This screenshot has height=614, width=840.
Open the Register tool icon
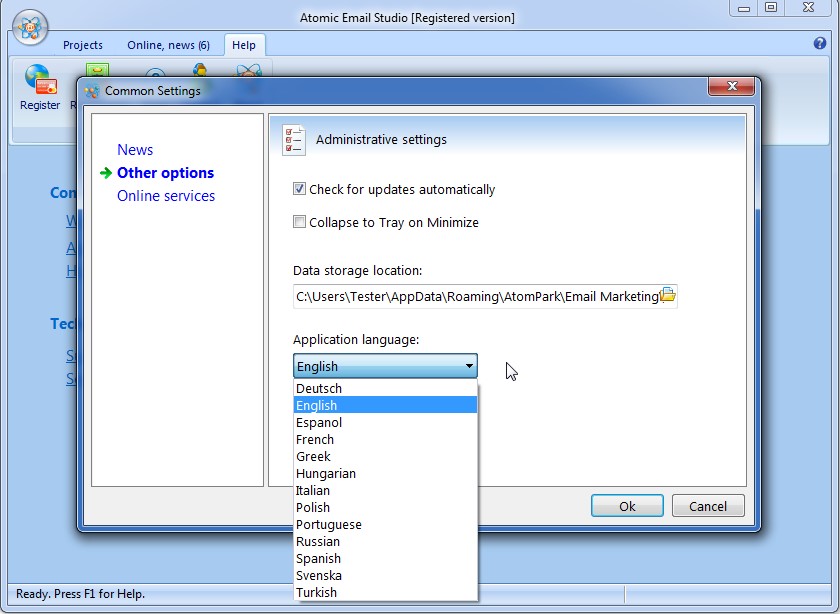click(40, 80)
